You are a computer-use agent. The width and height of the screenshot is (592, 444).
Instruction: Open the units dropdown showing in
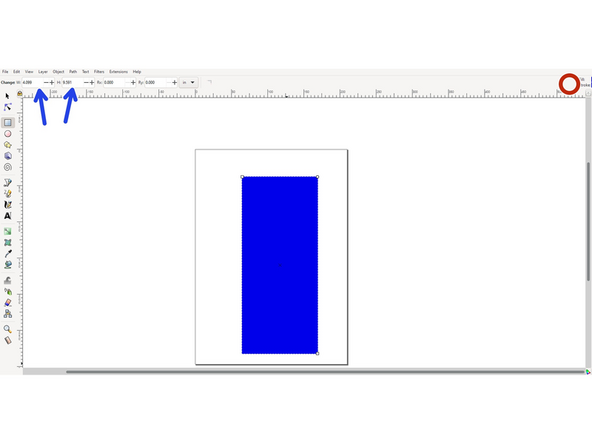188,82
